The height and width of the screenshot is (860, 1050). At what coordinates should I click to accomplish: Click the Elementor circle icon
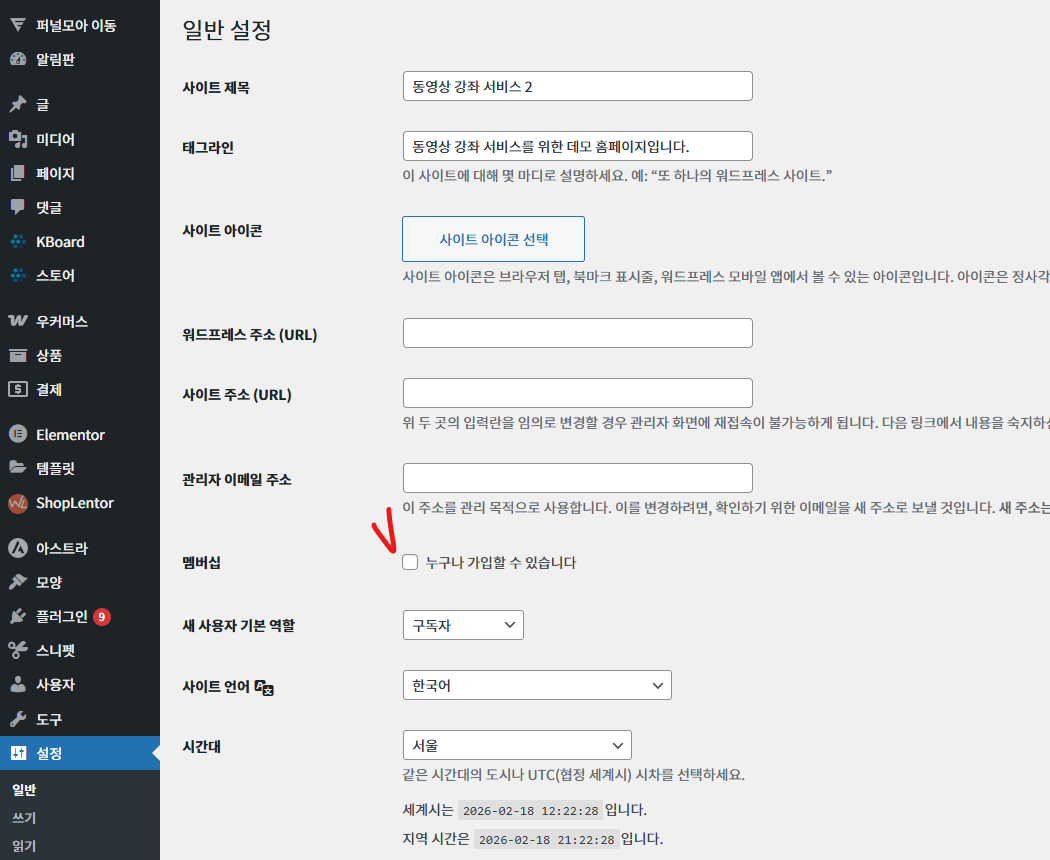(x=18, y=434)
